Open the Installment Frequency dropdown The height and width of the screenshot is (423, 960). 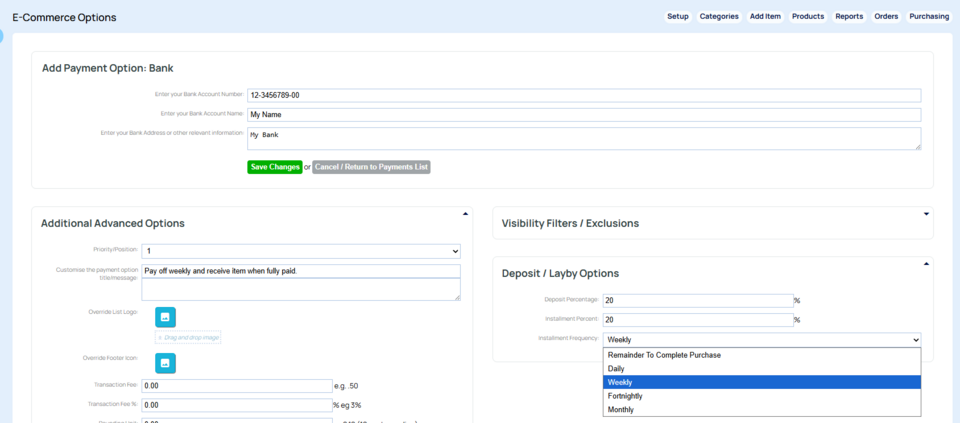coord(762,340)
